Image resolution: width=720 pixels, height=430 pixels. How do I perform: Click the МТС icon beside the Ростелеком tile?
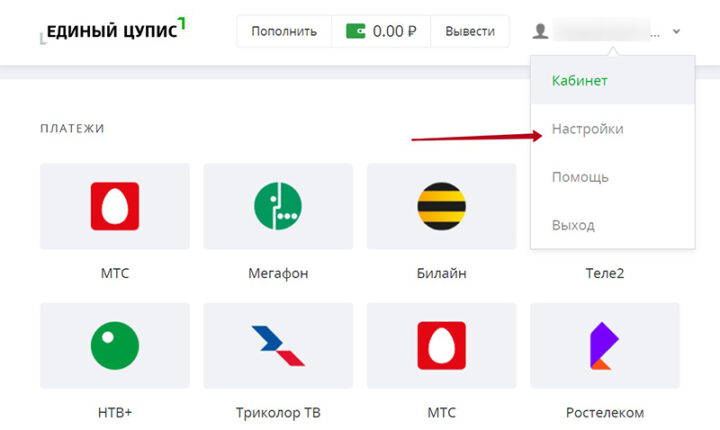(x=441, y=346)
